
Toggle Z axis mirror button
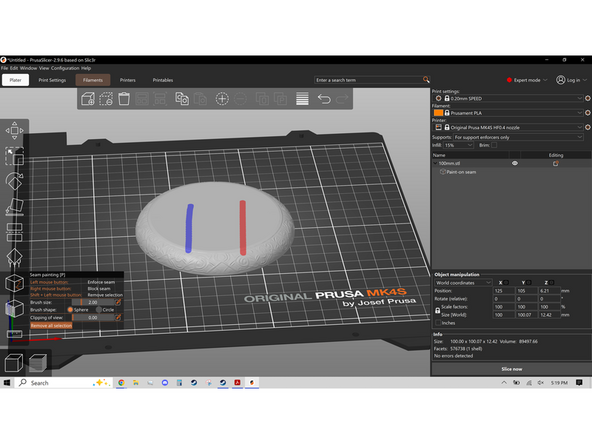point(551,282)
